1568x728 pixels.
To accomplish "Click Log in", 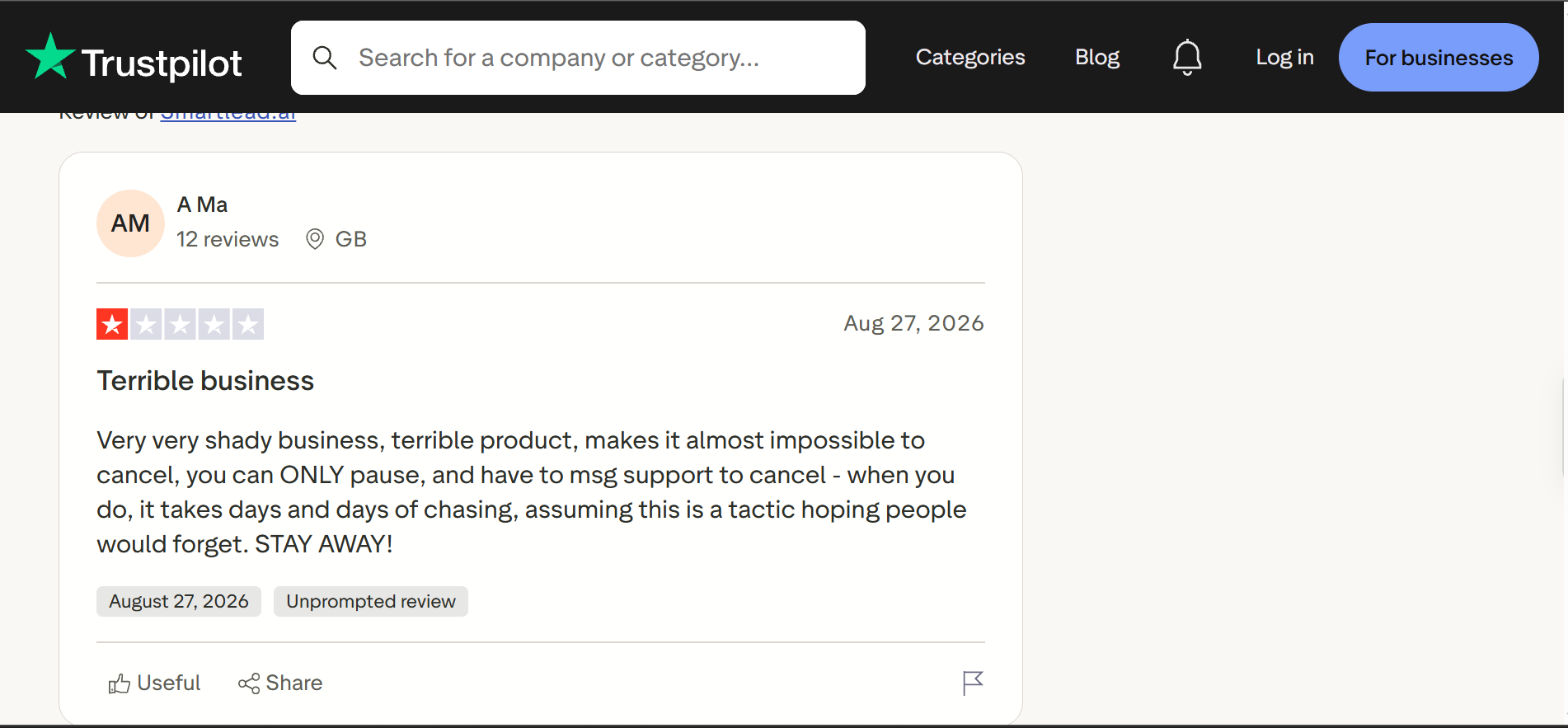I will [1284, 57].
